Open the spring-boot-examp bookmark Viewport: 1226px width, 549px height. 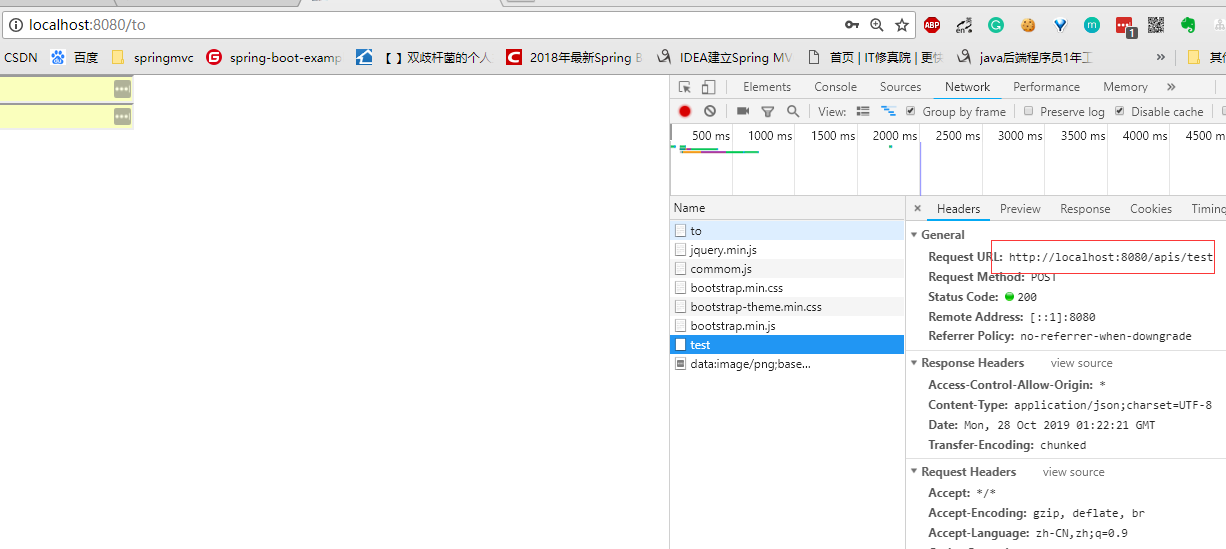274,57
